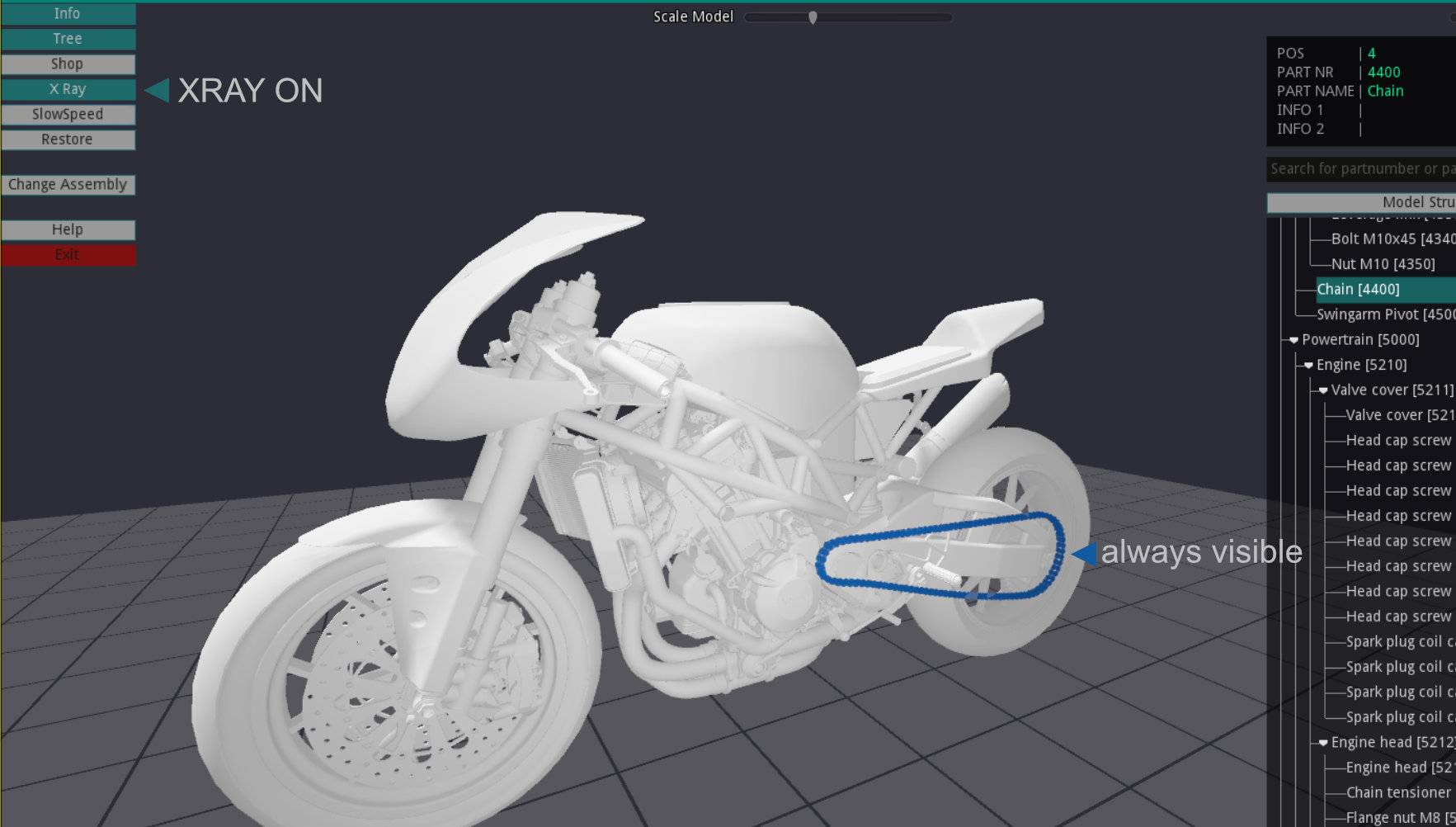Collapse the Valve cover [5211] arrow

pos(1323,390)
